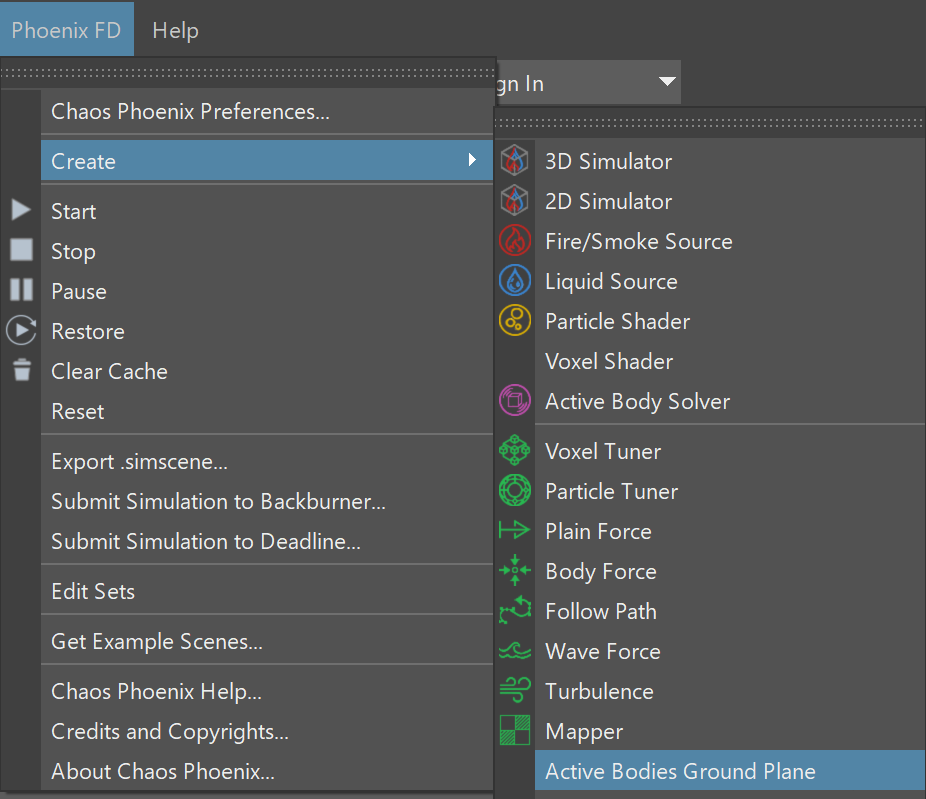Select the Active Body Solver icon

(x=514, y=401)
